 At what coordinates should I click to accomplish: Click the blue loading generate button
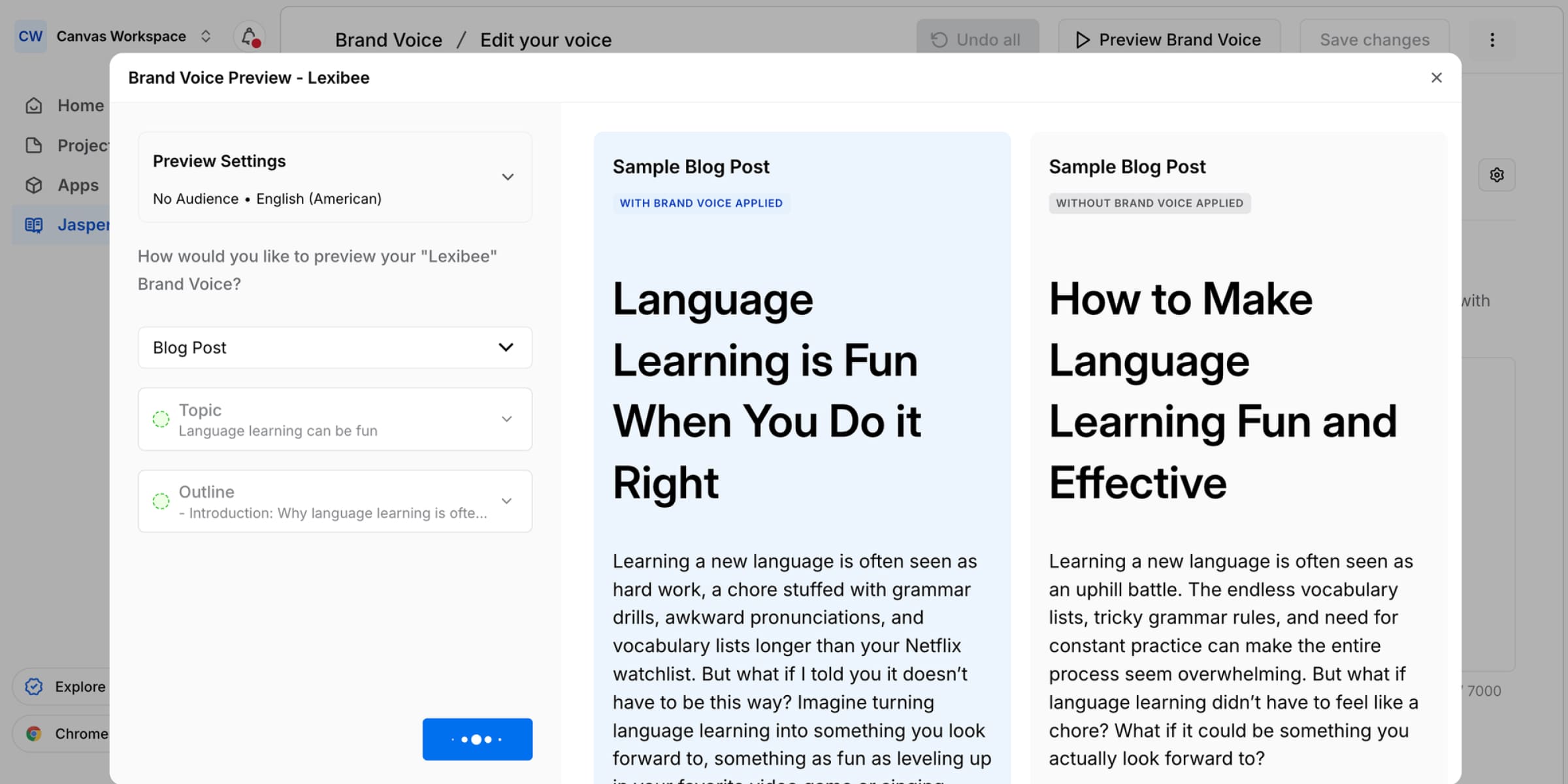(477, 739)
